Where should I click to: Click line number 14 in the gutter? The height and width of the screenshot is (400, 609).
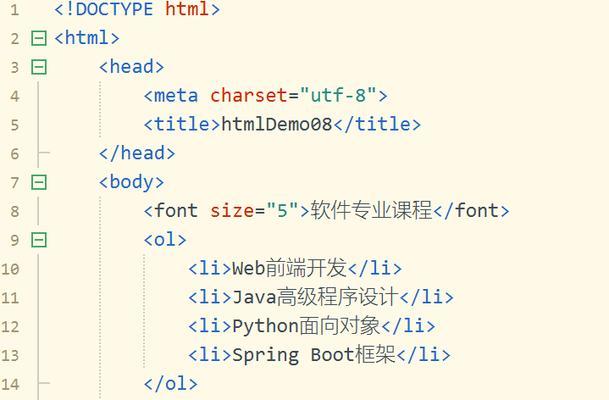(x=10, y=384)
